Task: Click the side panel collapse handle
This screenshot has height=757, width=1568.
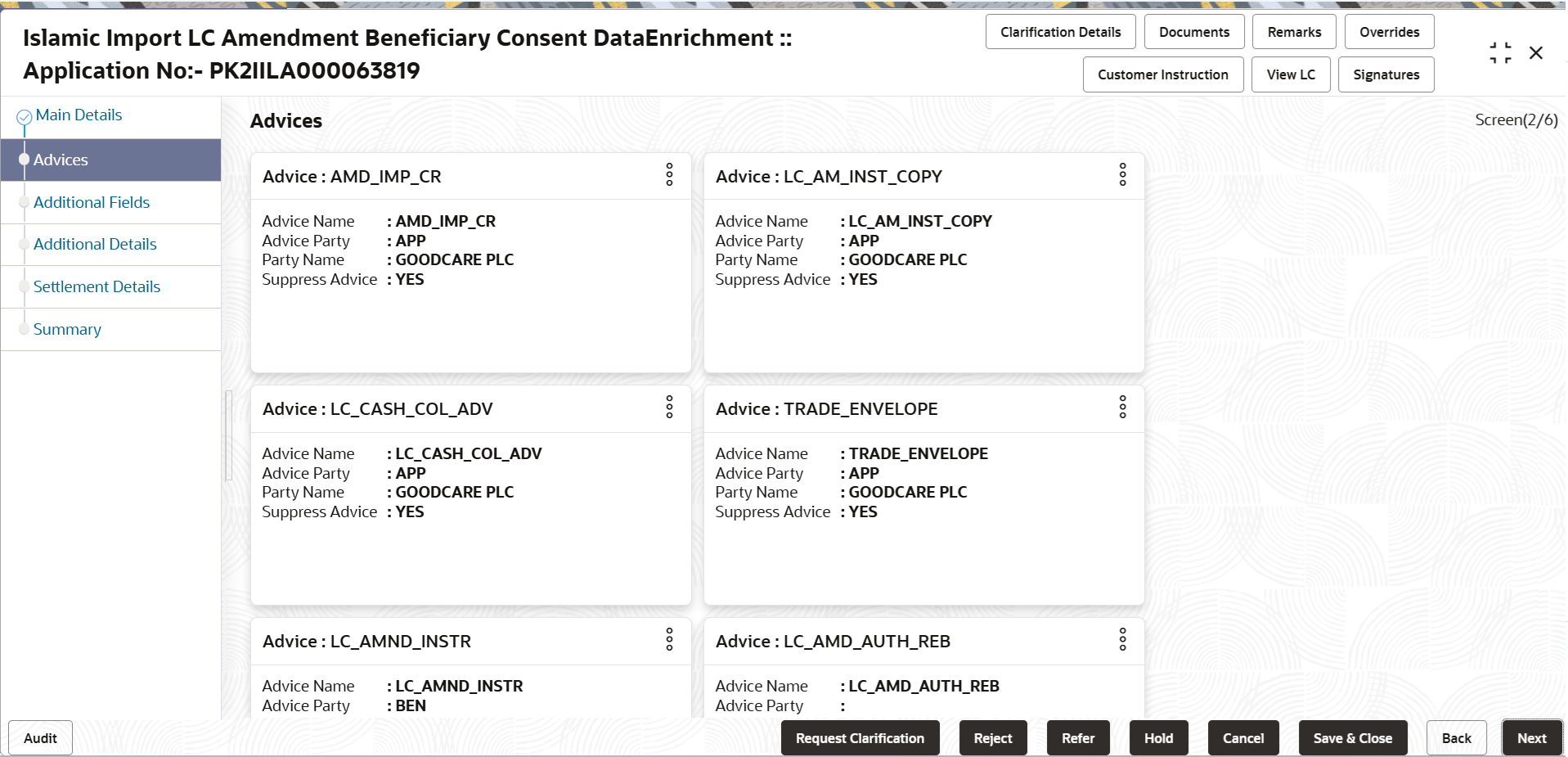Action: click(229, 435)
